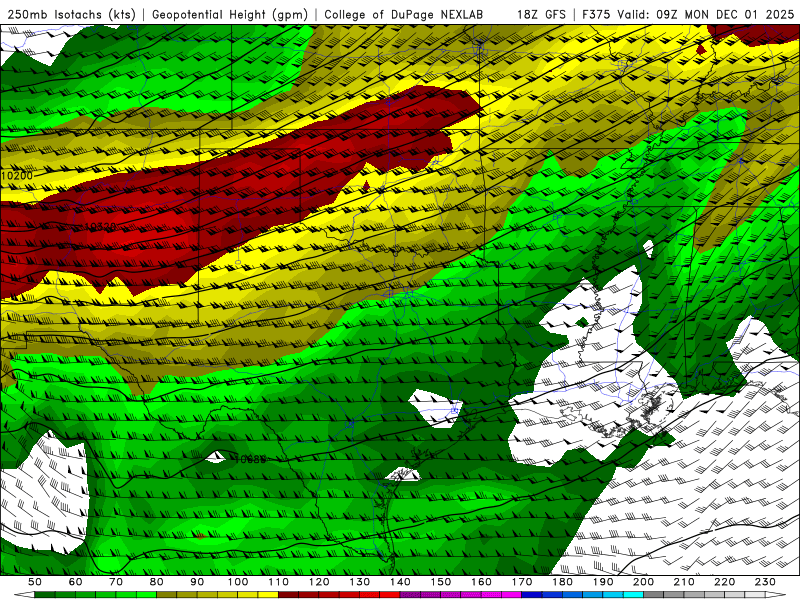Click the '250mb Isotachs (kts)' title text
The height and width of the screenshot is (600, 800).
pyautogui.click(x=71, y=14)
